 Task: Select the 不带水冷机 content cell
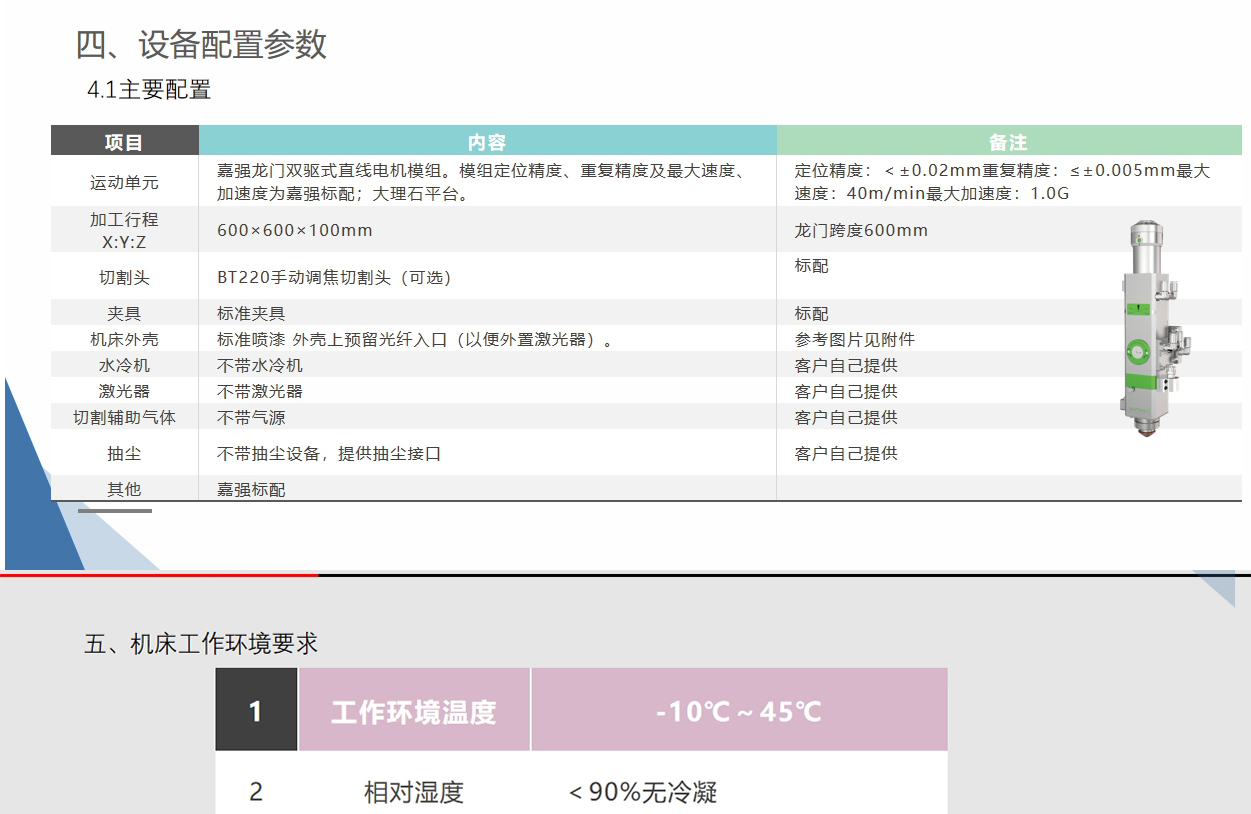point(260,366)
